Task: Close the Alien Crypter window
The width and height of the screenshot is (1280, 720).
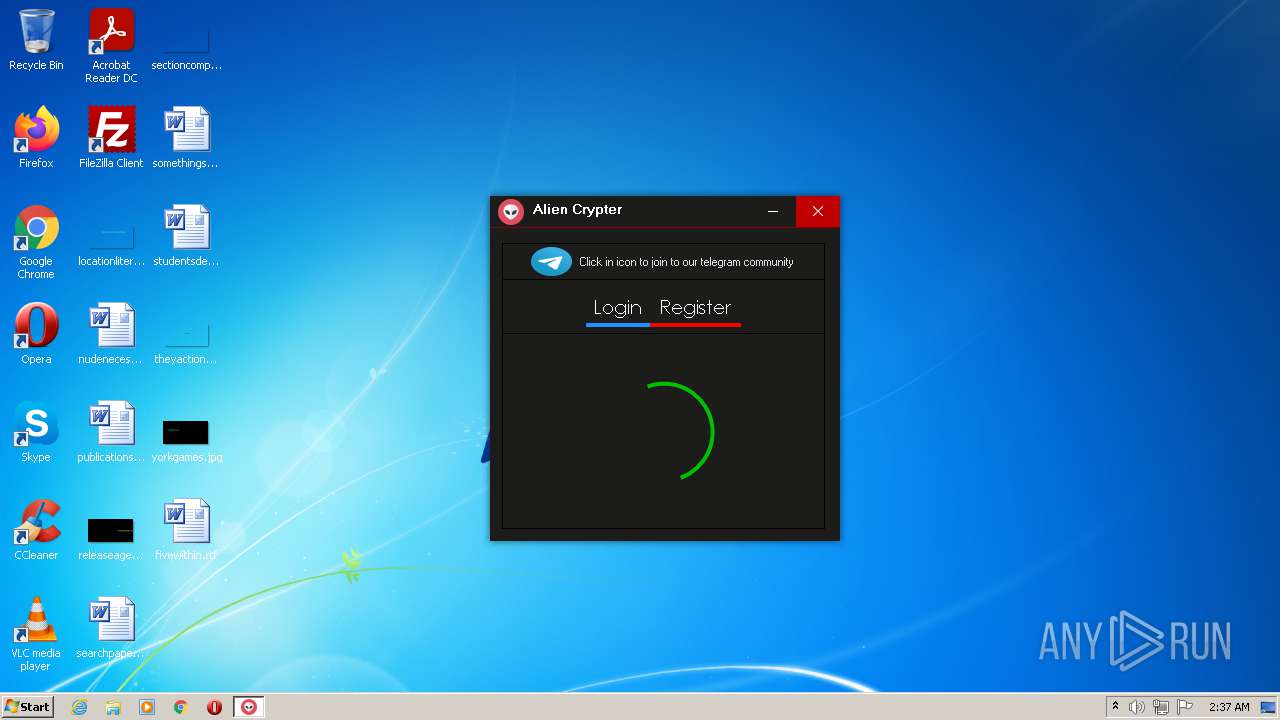Action: pyautogui.click(x=818, y=211)
